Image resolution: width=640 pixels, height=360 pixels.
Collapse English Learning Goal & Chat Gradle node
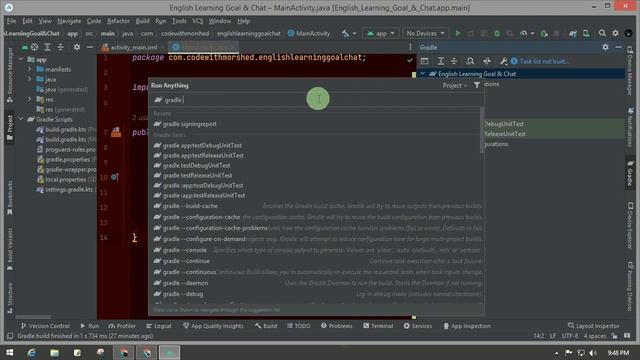click(423, 74)
